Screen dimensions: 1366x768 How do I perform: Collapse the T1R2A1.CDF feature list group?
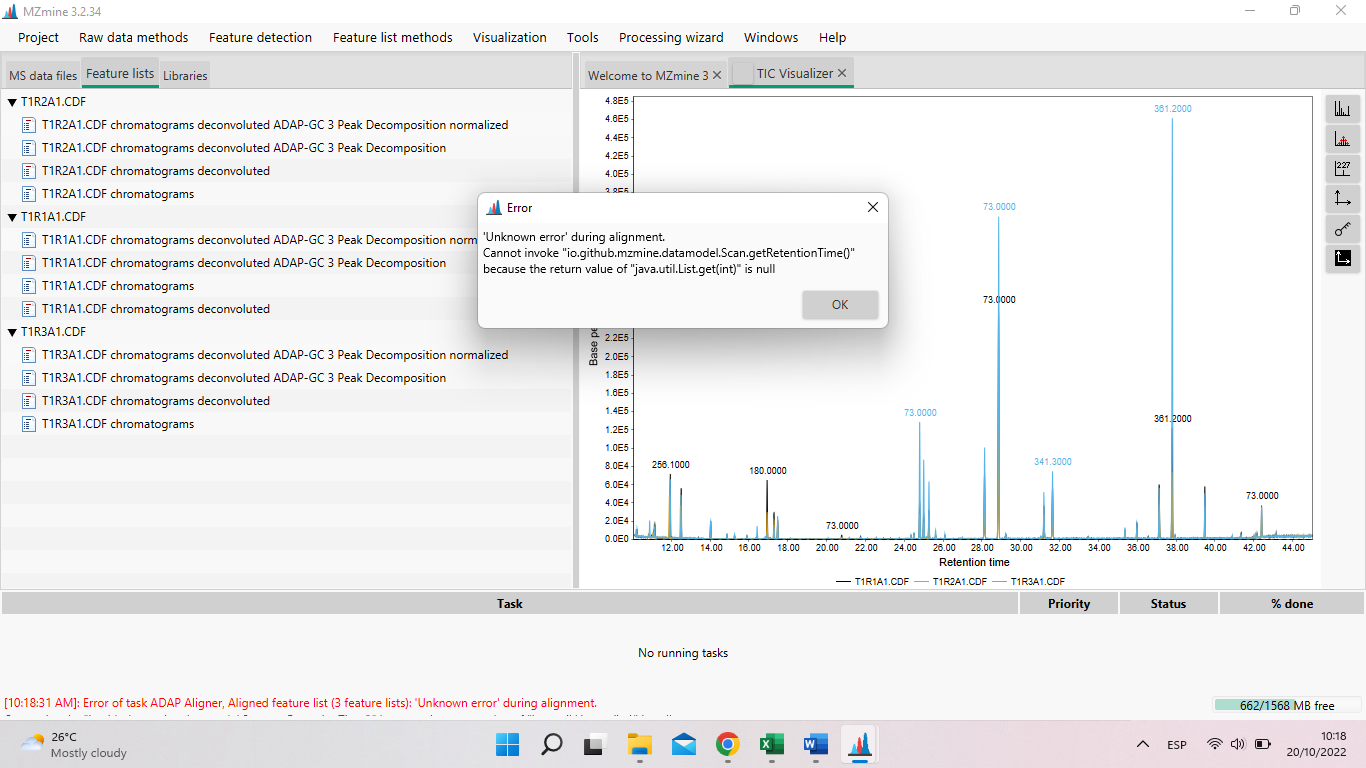(10, 101)
